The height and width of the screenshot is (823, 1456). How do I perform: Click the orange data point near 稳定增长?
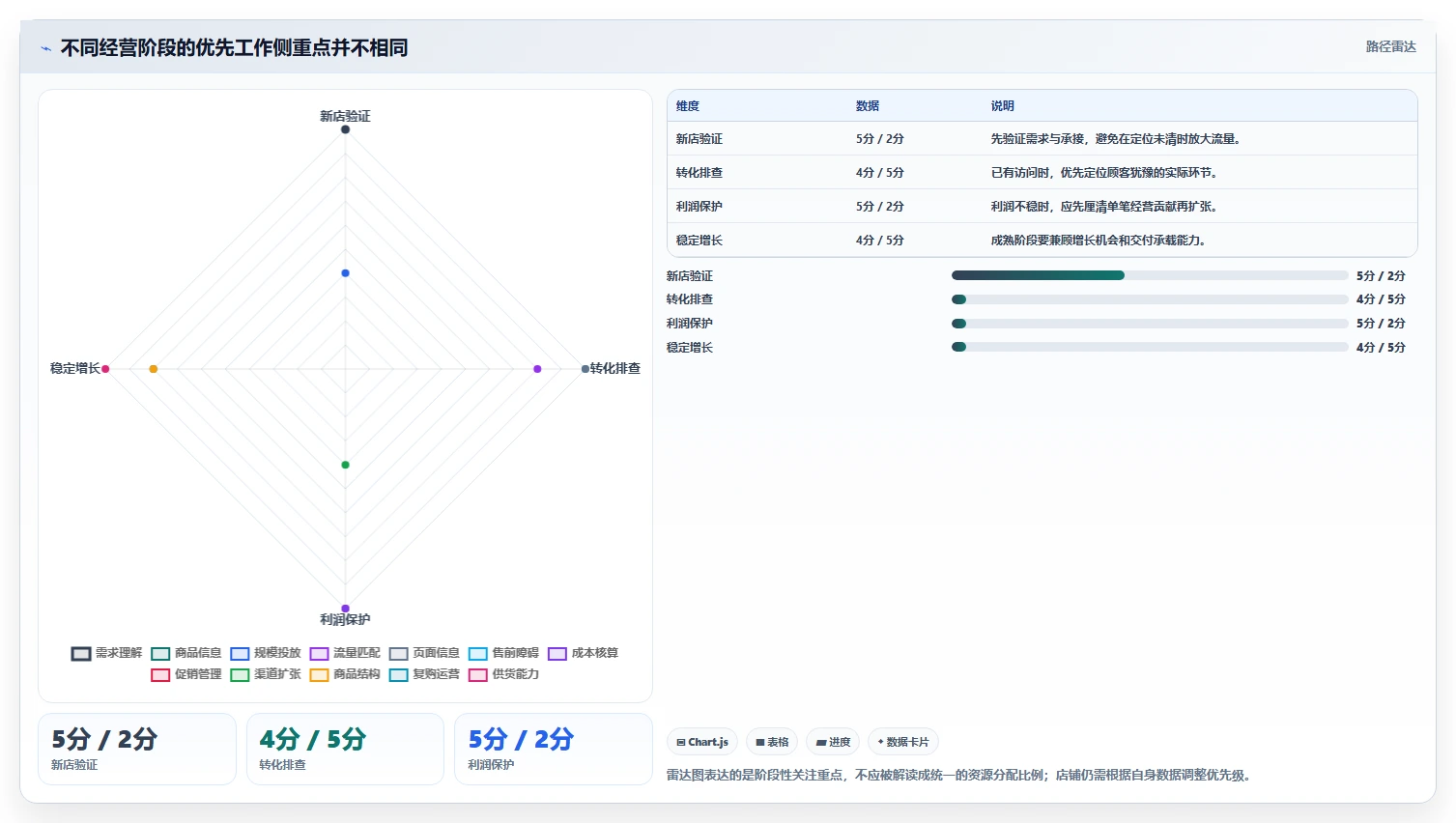coord(154,369)
